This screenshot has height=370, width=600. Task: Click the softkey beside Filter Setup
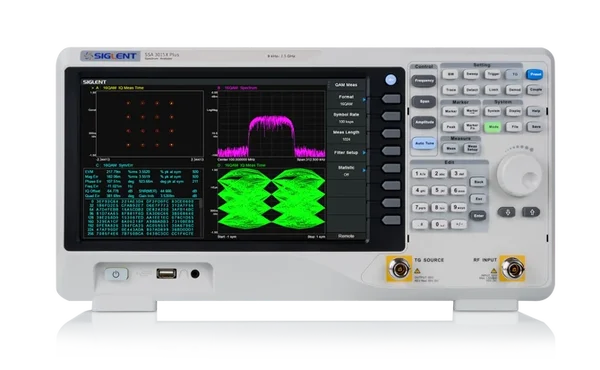(391, 151)
